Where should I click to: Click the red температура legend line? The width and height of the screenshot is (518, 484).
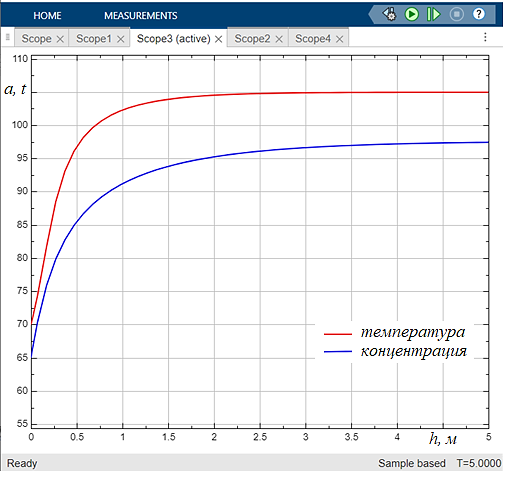pos(338,334)
